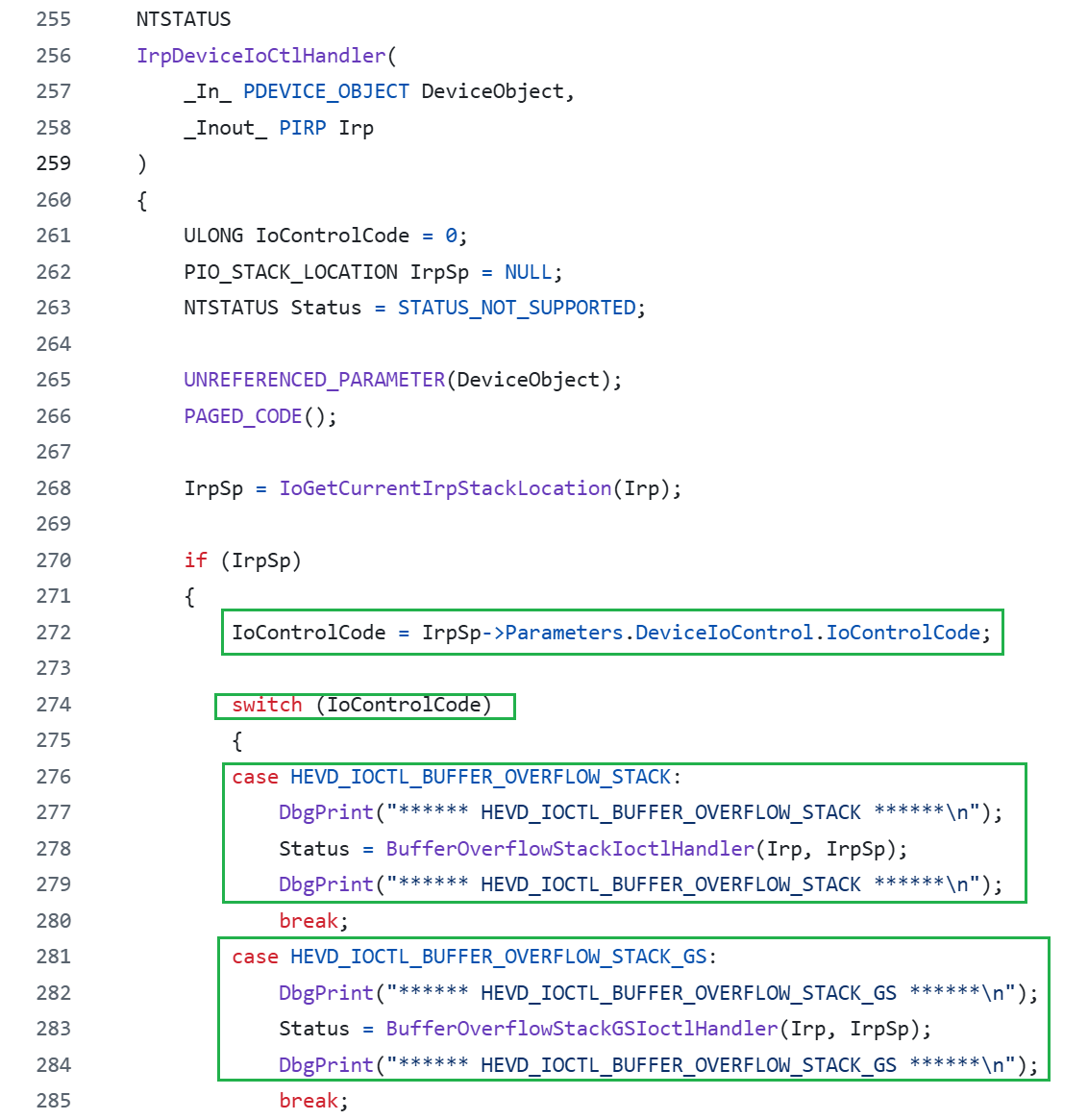Click the BufferOverflowStackIoctlHandler function call
1088x1120 pixels.
pos(570,849)
